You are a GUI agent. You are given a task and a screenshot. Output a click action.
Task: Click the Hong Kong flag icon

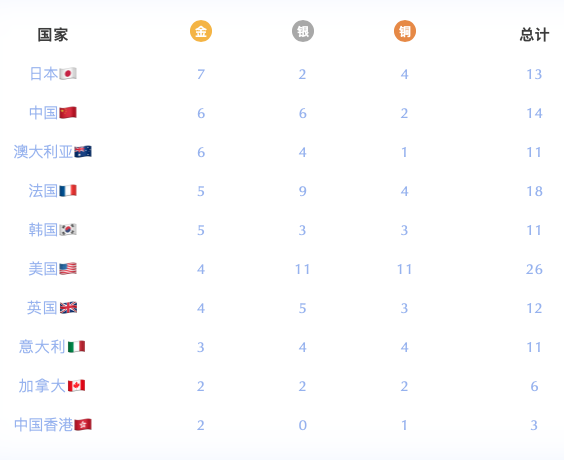click(x=83, y=425)
